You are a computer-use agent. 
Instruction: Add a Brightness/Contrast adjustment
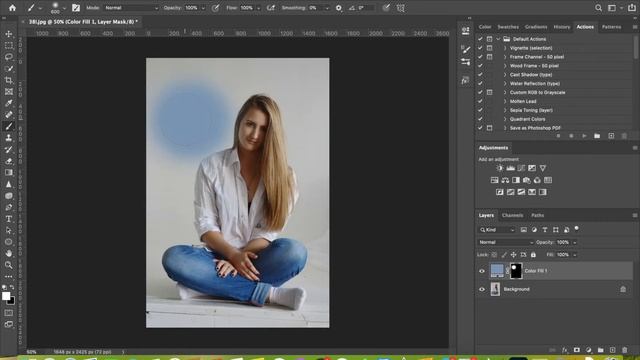click(x=500, y=168)
